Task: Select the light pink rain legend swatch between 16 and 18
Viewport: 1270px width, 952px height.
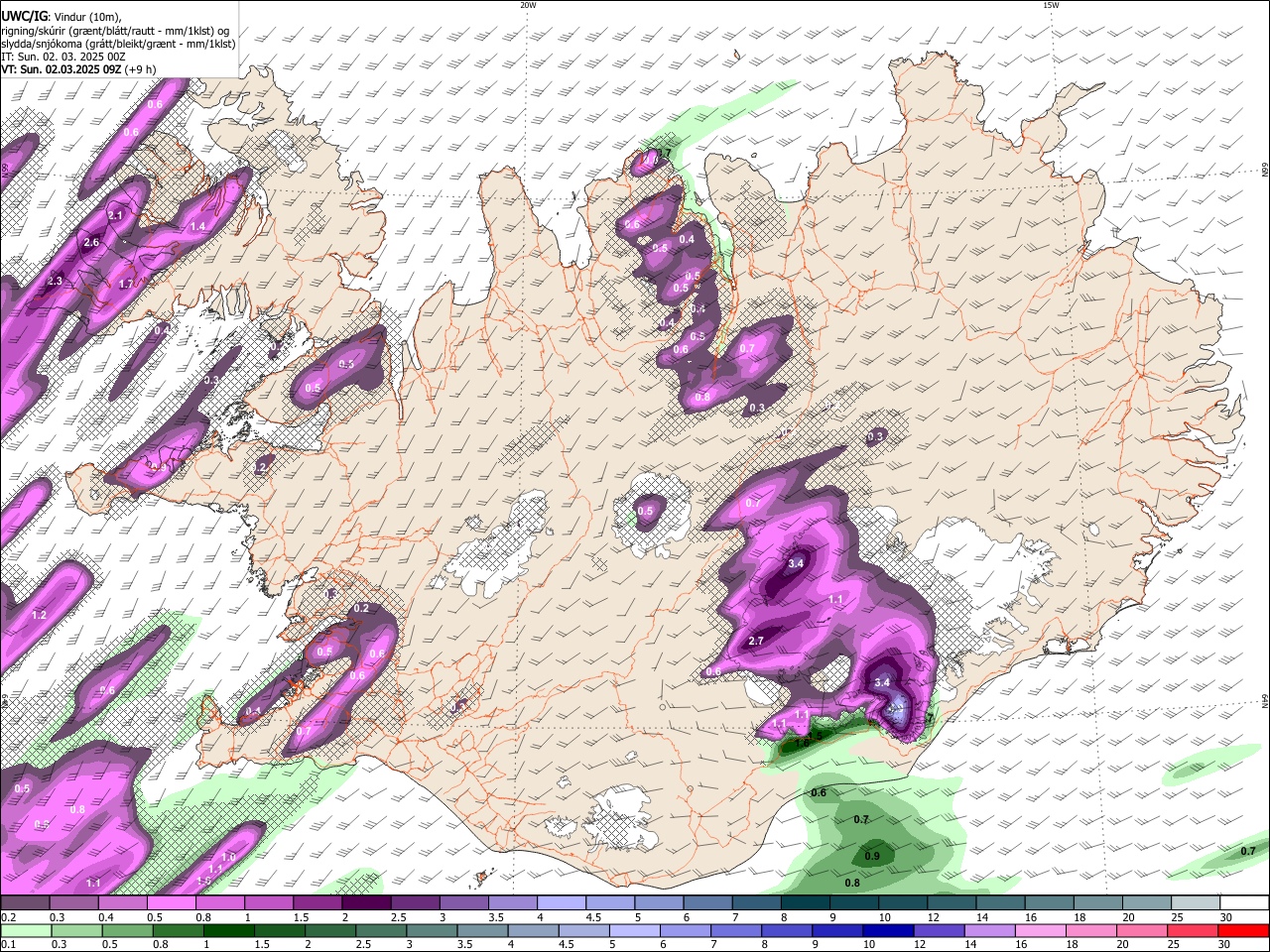Action: coord(1042,930)
